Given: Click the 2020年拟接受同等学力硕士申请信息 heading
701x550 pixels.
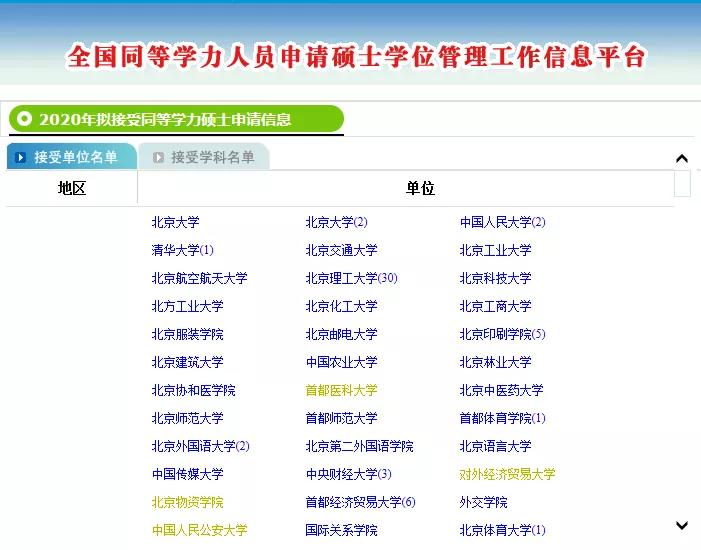Looking at the screenshot, I should (x=165, y=119).
